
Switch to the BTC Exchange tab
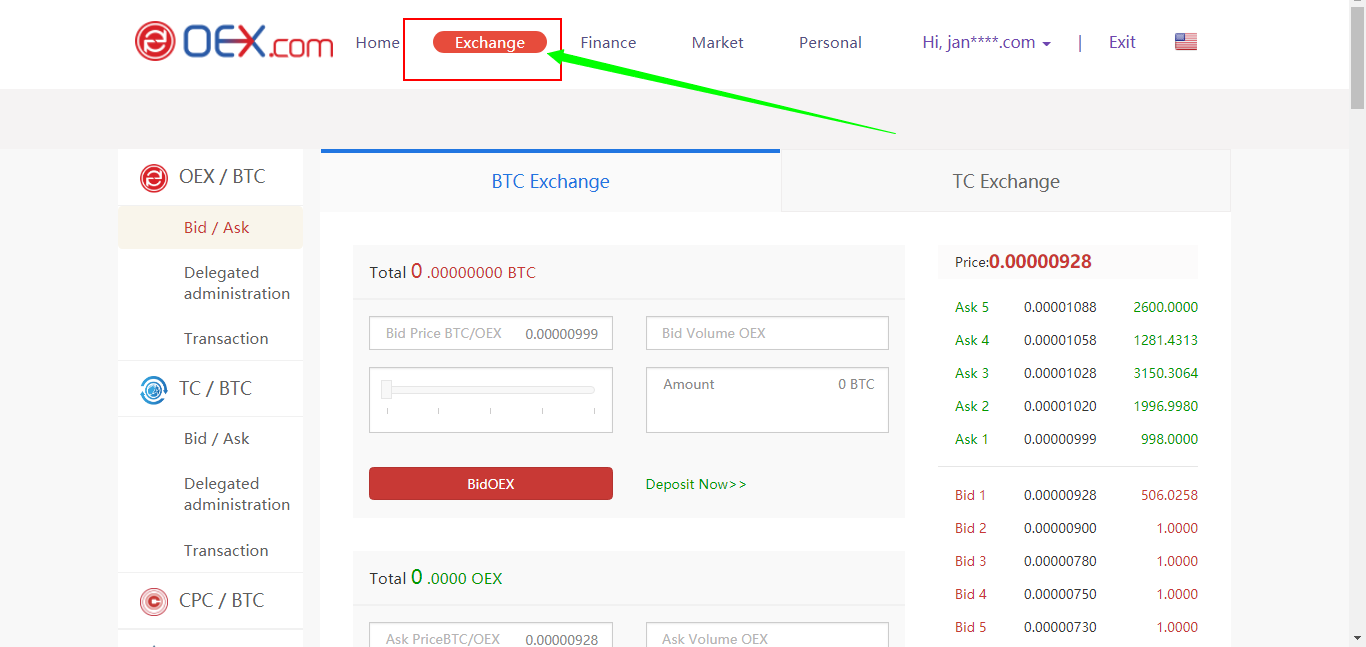click(x=551, y=181)
